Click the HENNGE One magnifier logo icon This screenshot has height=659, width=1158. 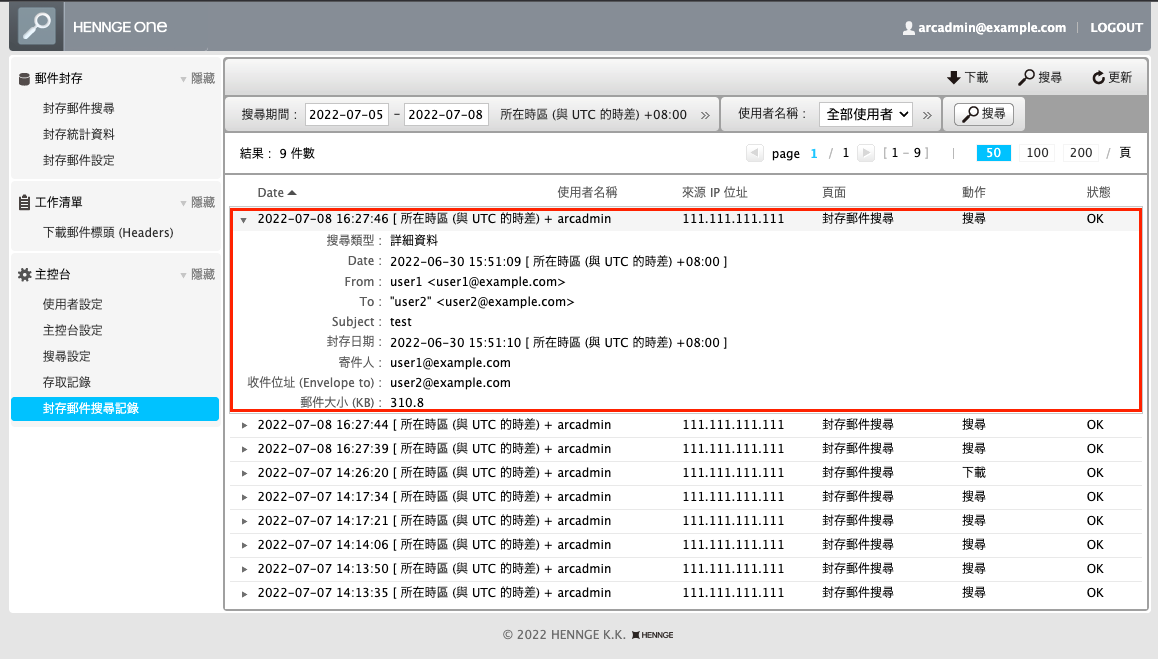click(37, 27)
